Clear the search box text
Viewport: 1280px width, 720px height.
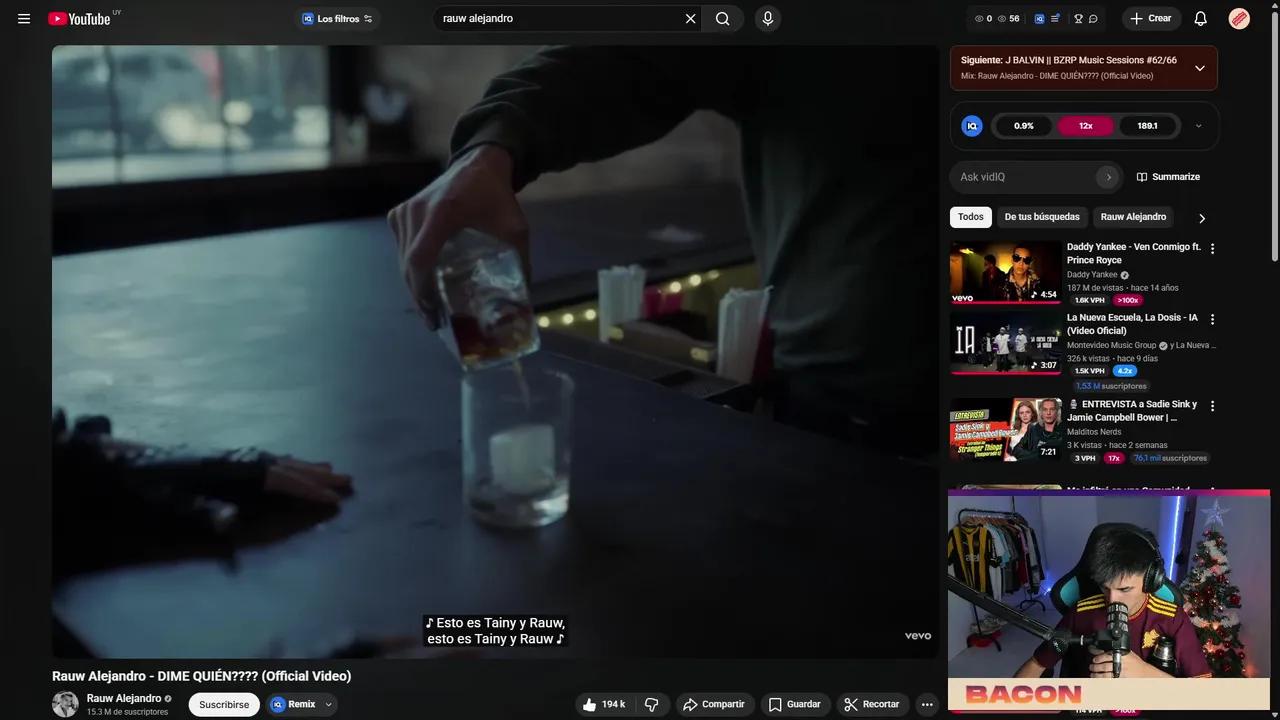pos(690,19)
